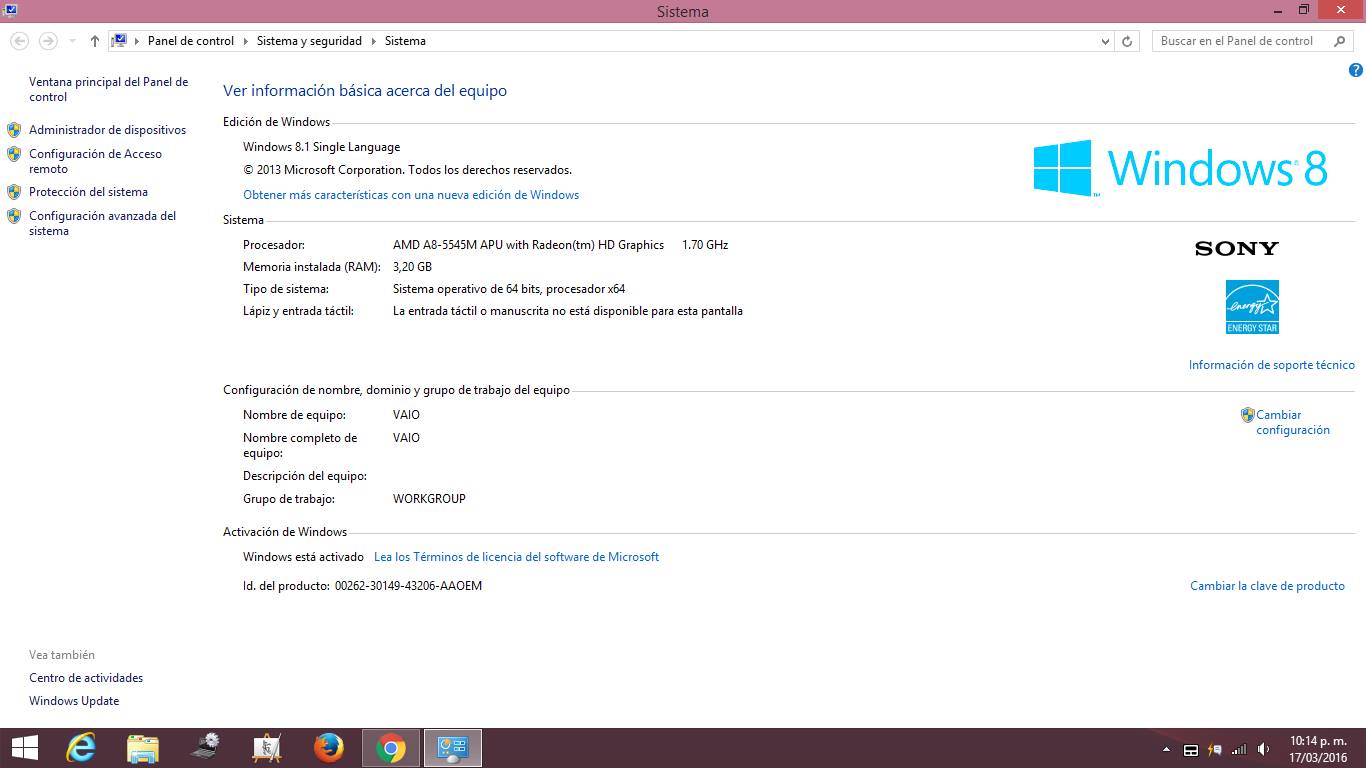1366x768 pixels.
Task: Open Ventana principal del Panel de control
Action: (x=108, y=89)
